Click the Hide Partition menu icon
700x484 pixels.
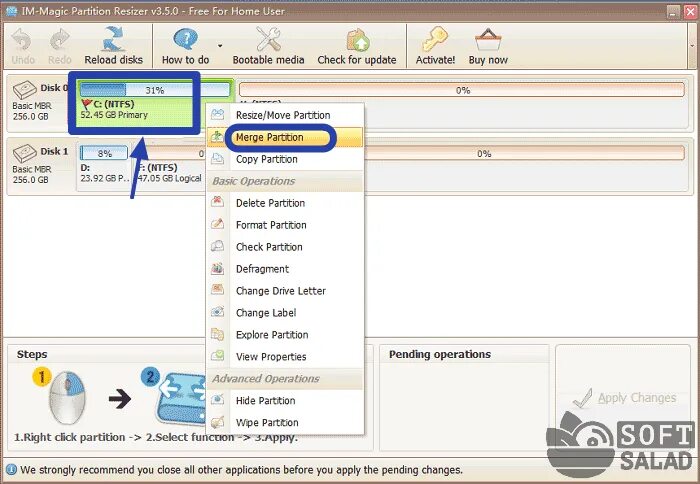[217, 399]
